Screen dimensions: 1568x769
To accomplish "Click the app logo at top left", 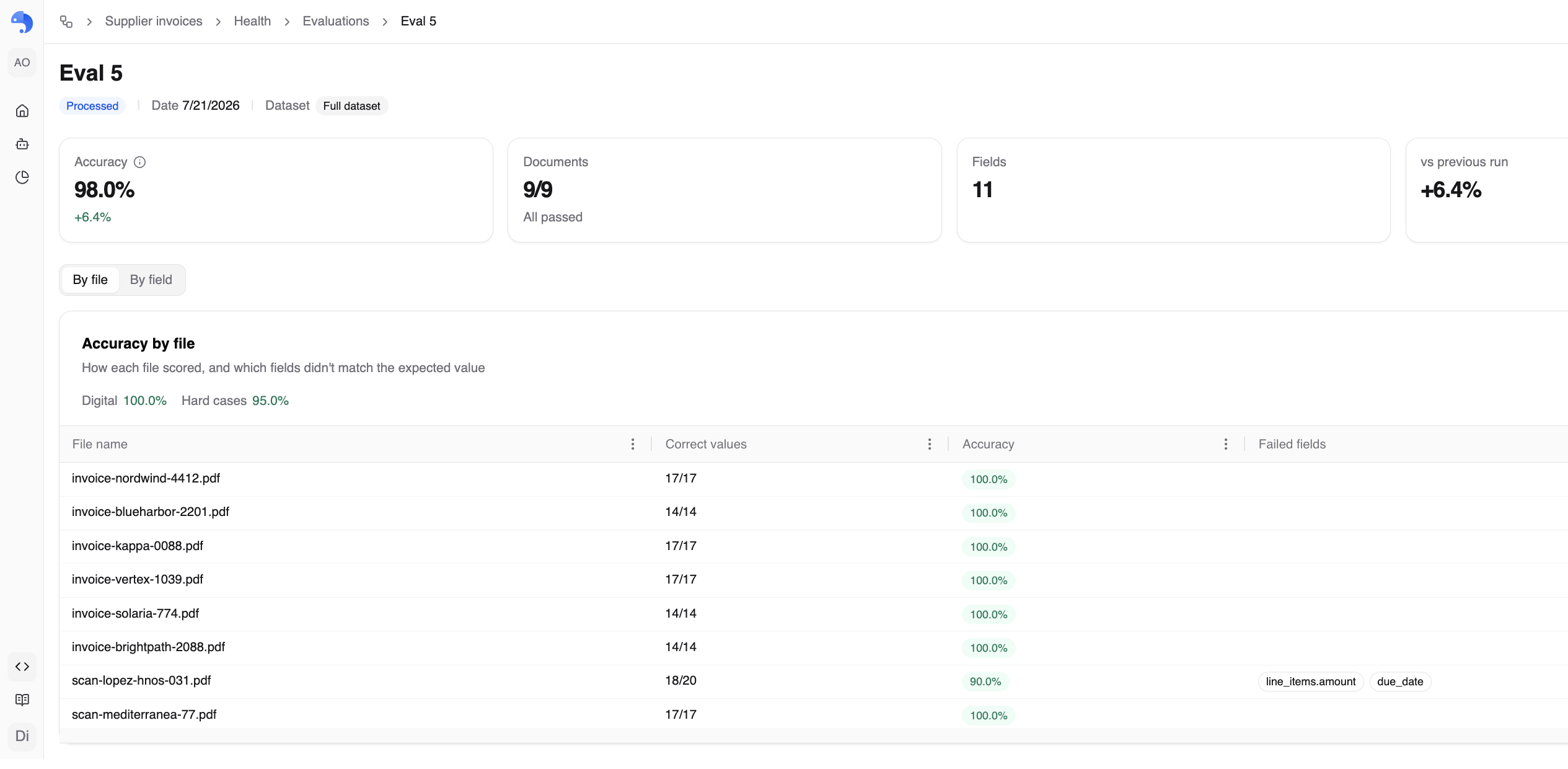I will point(22,22).
